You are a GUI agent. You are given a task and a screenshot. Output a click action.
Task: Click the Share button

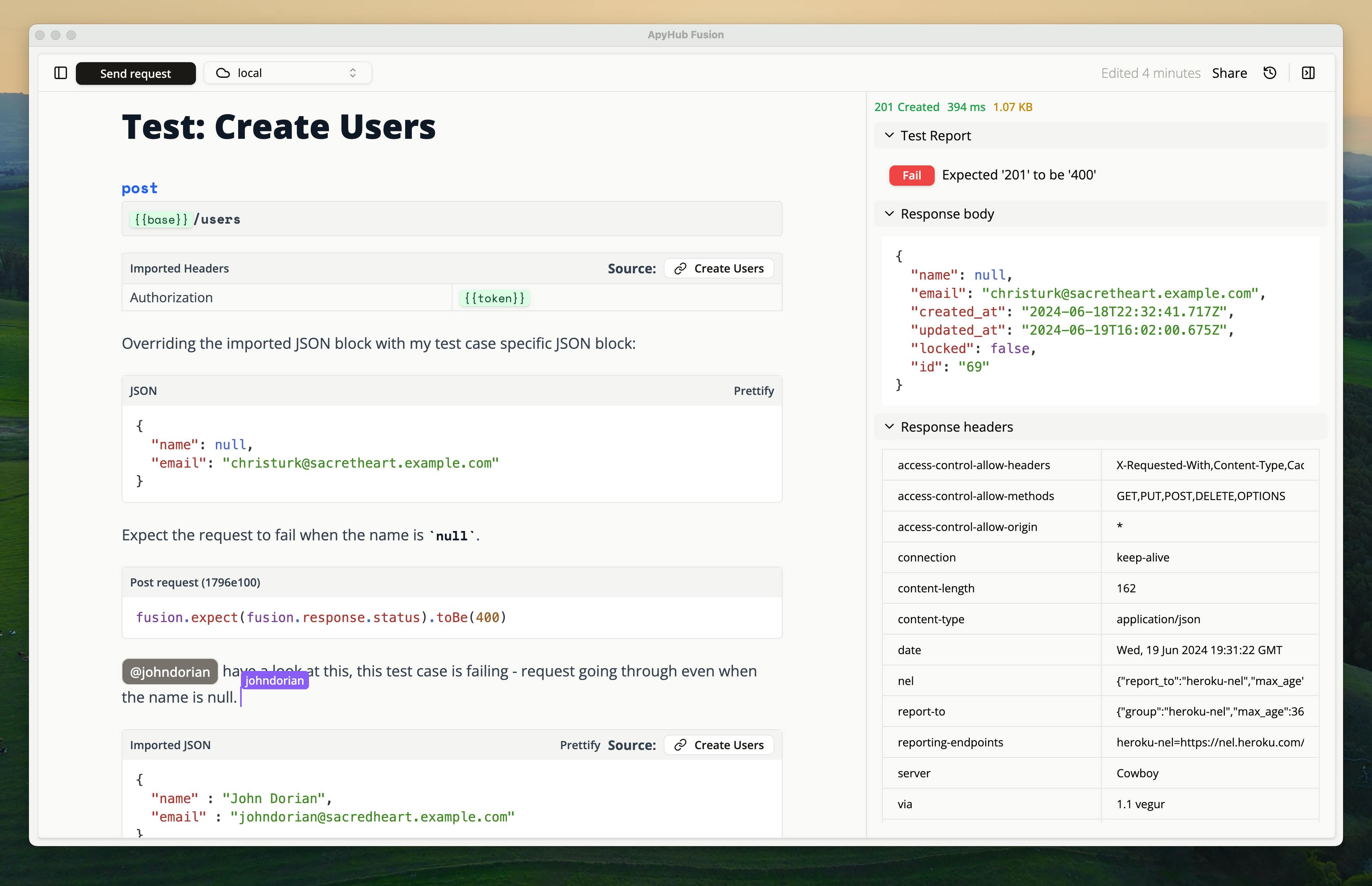[x=1229, y=73]
